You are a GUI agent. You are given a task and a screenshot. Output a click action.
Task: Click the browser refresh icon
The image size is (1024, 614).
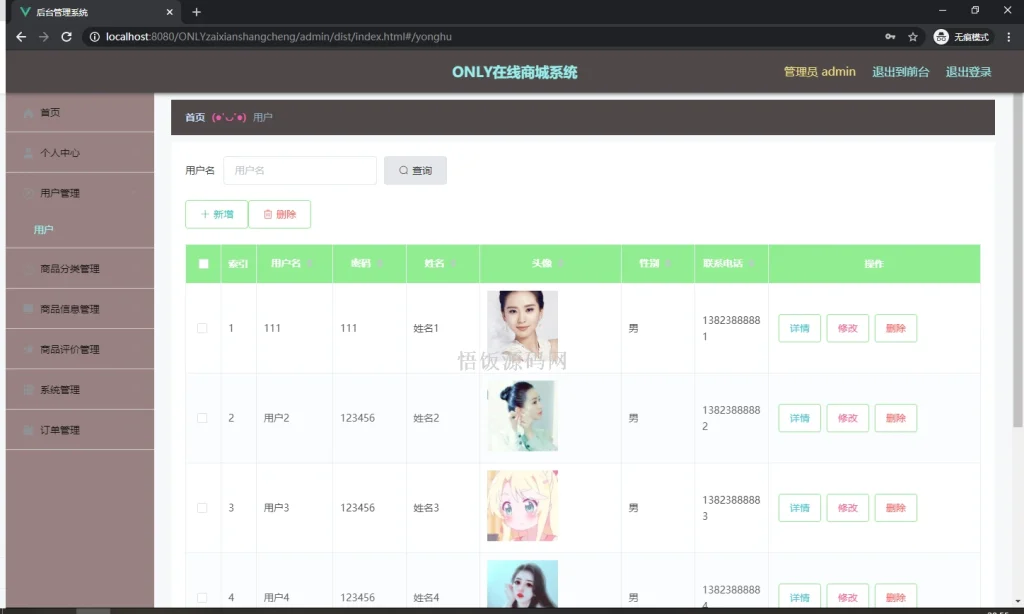[x=66, y=36]
